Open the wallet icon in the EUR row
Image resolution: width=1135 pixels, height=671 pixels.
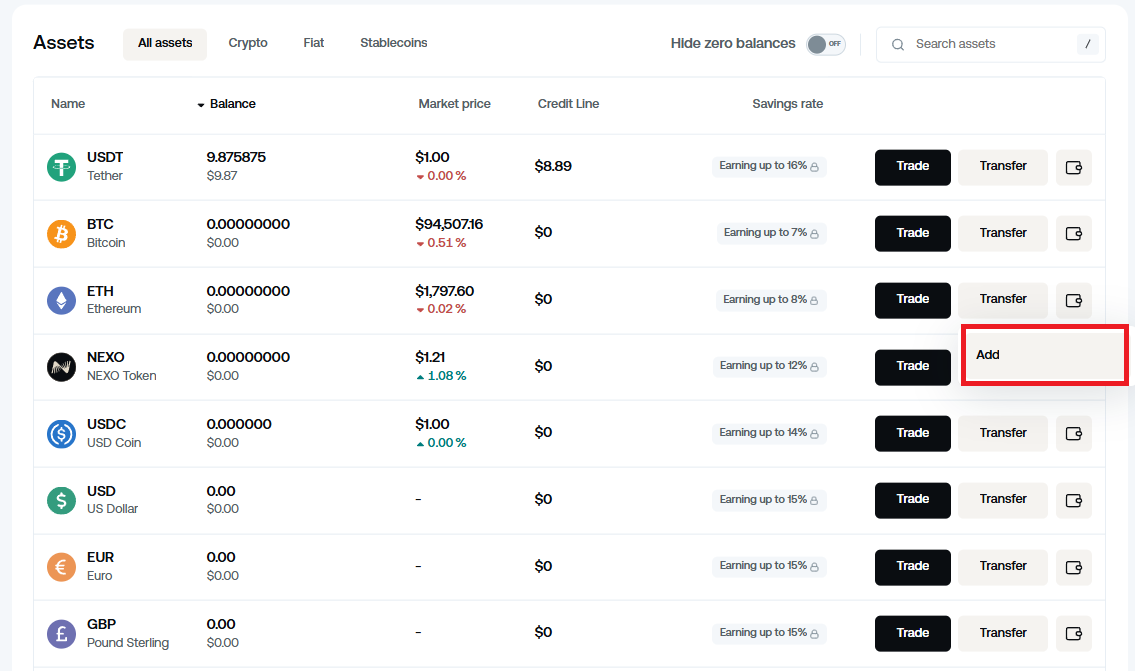(x=1073, y=567)
